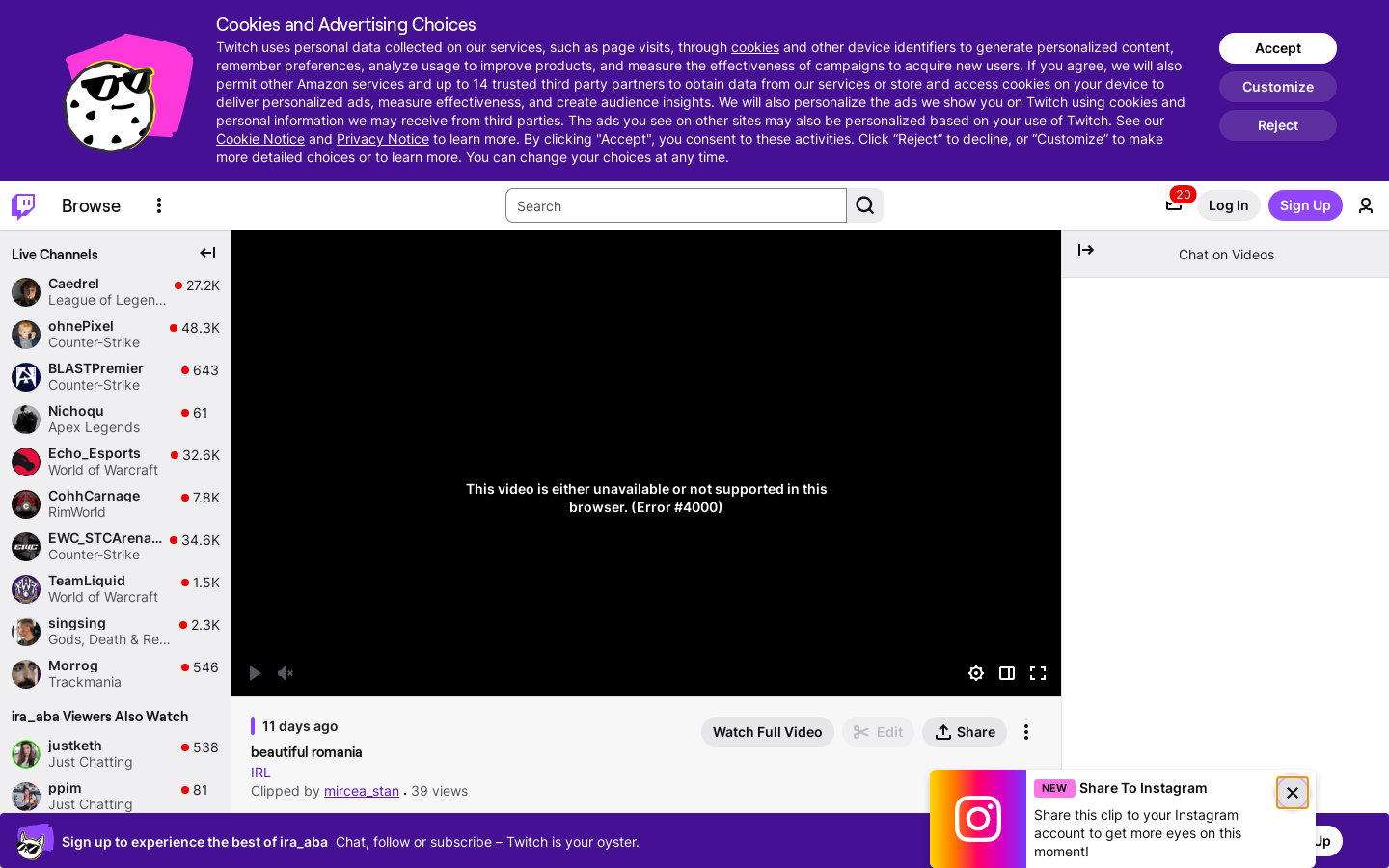Open CohhCarnage channel name

(x=95, y=496)
